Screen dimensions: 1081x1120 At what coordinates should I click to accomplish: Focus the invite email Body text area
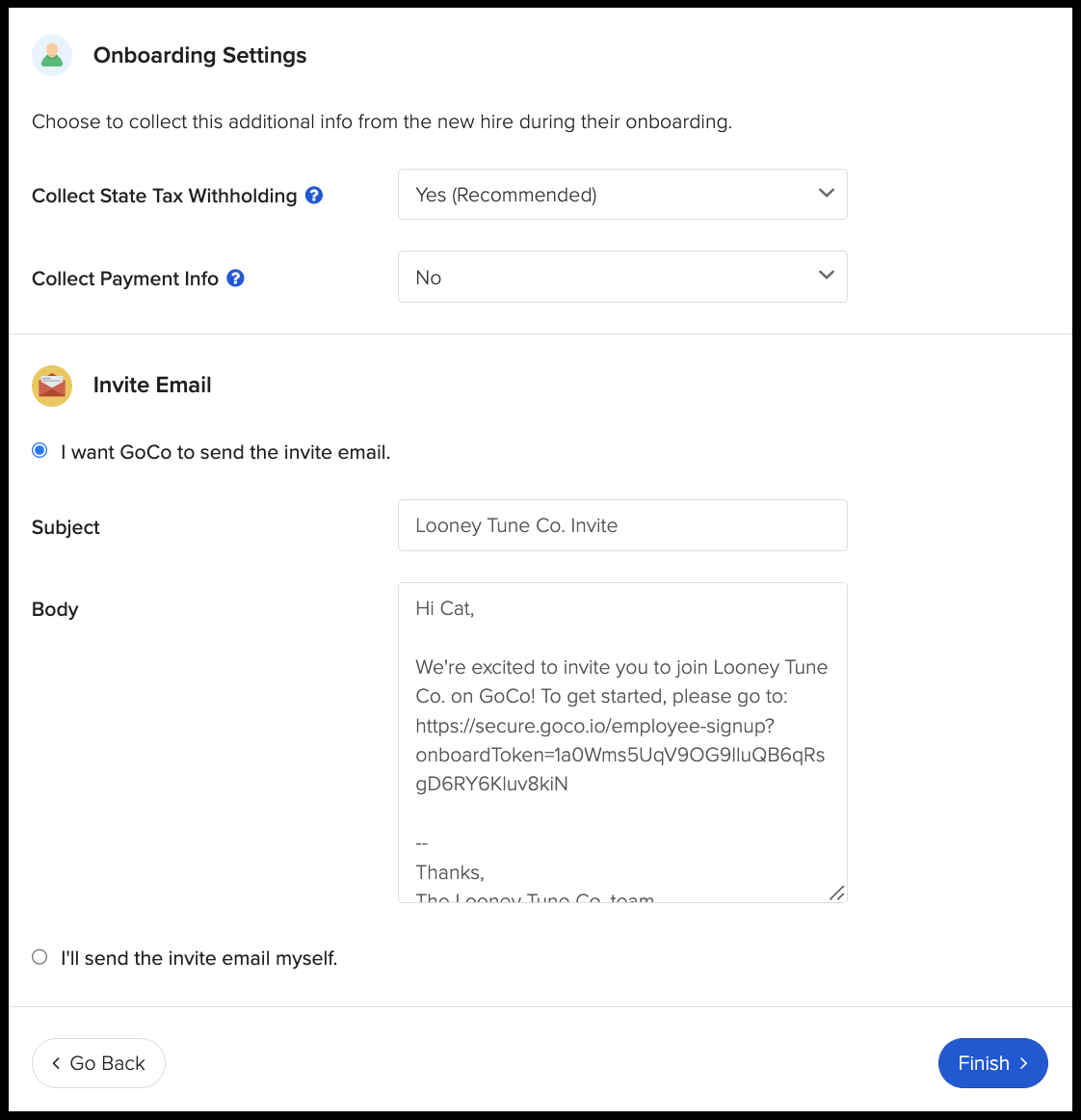point(622,742)
